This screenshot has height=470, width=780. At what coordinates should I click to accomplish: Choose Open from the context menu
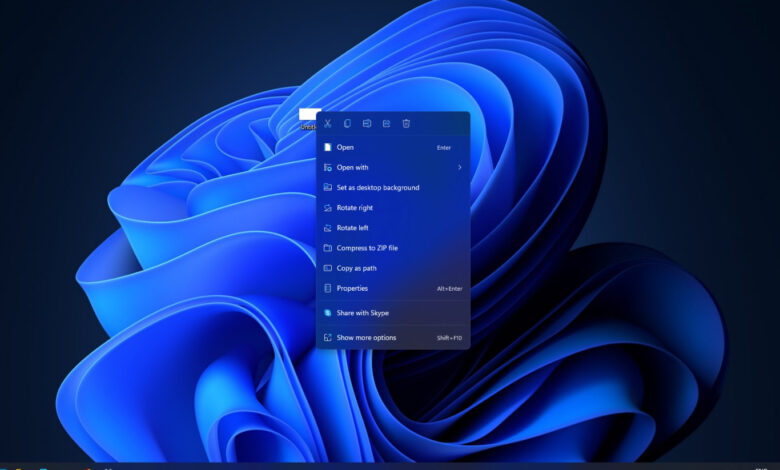point(393,147)
